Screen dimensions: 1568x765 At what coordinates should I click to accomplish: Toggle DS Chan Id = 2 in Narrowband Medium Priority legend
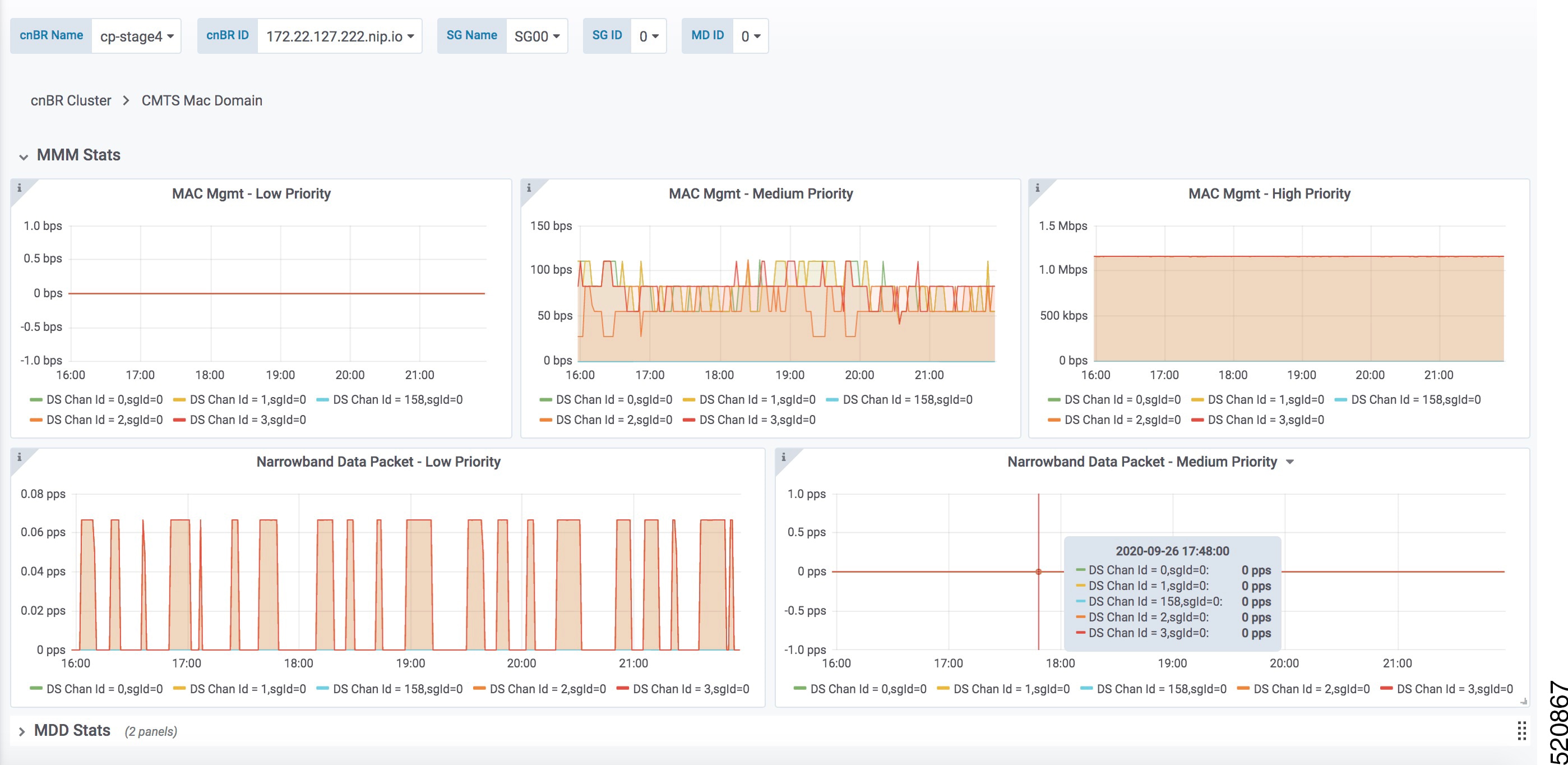click(x=1312, y=689)
